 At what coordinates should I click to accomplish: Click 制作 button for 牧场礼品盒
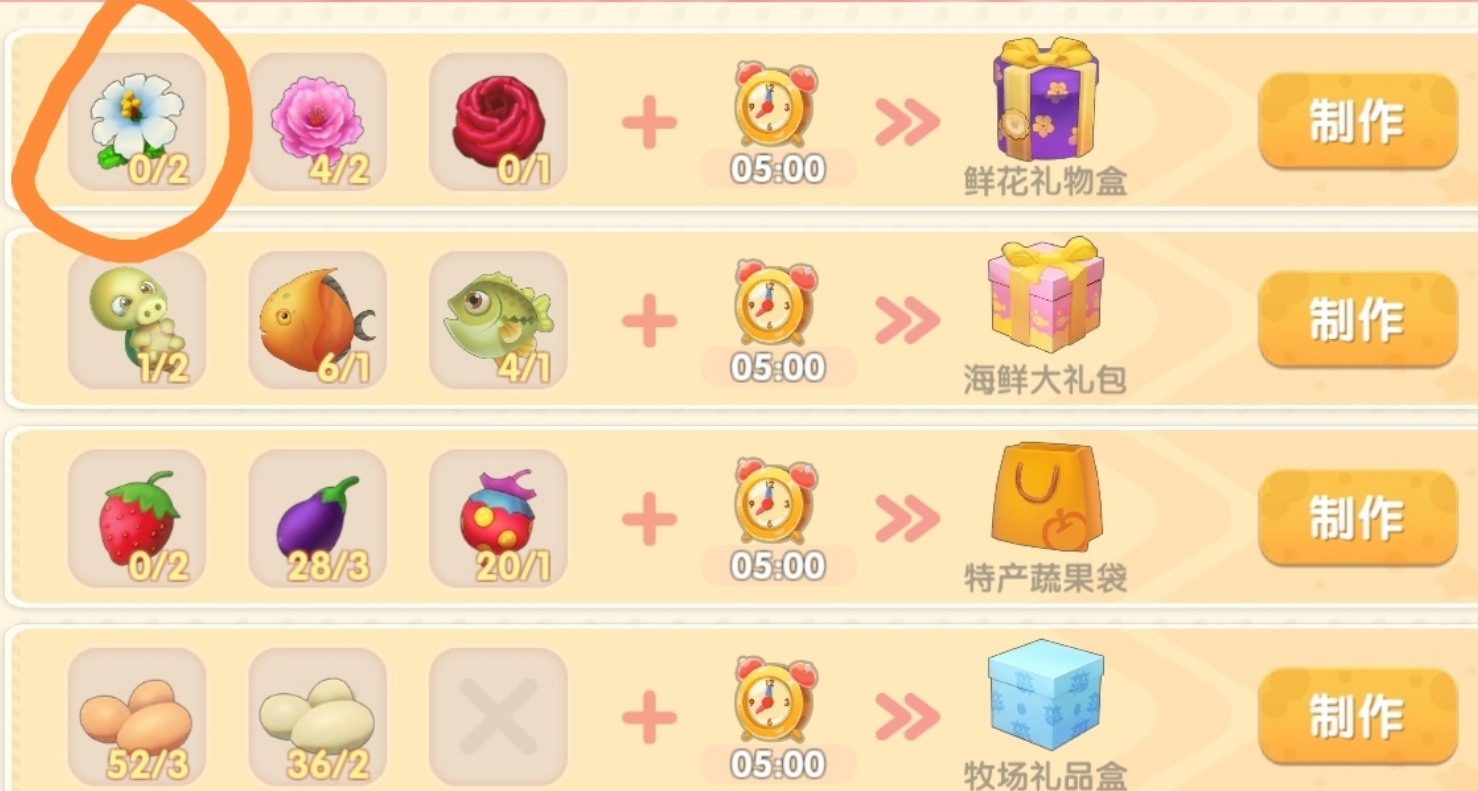pos(1357,716)
